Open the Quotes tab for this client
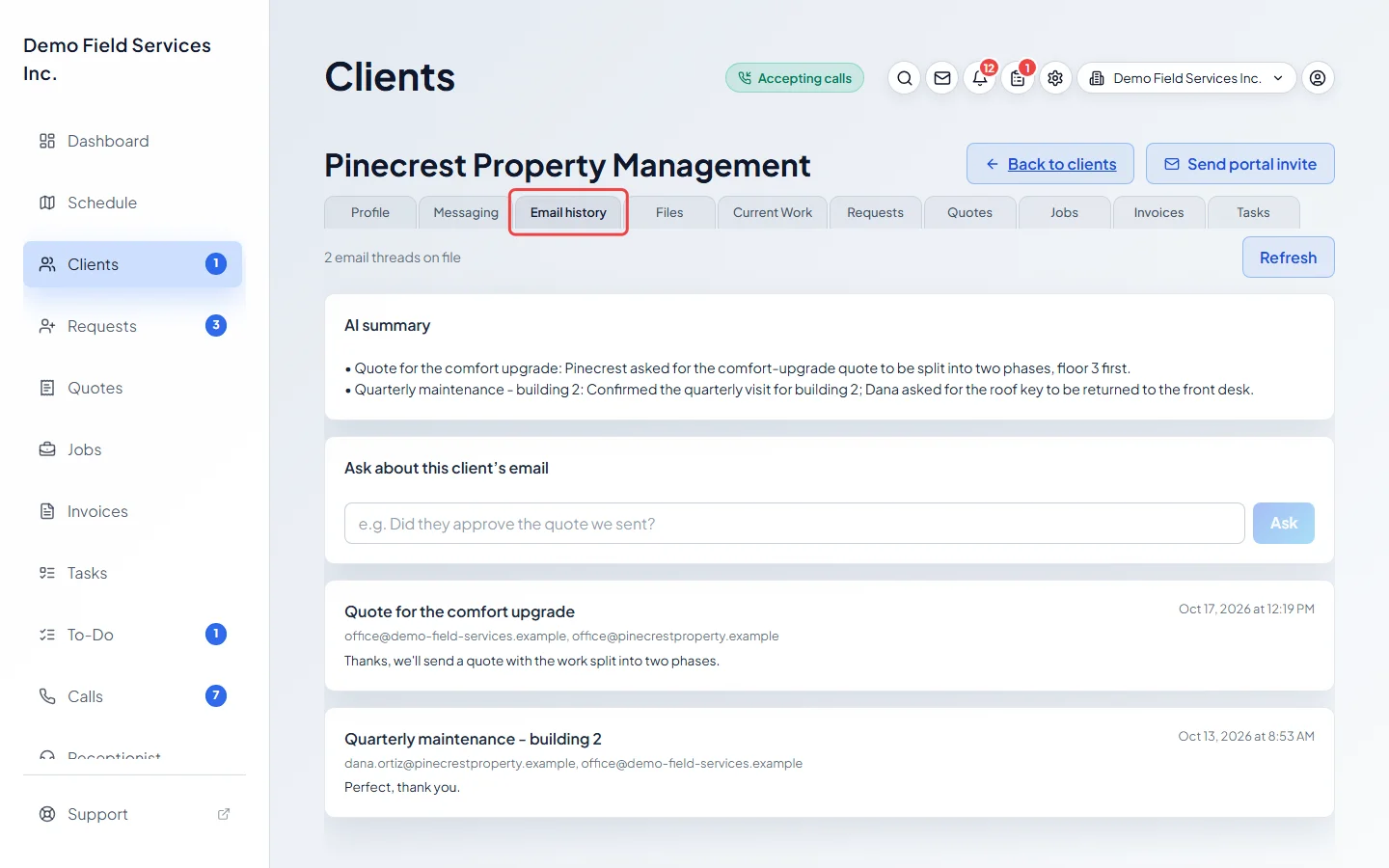This screenshot has width=1389, height=868. 969,212
